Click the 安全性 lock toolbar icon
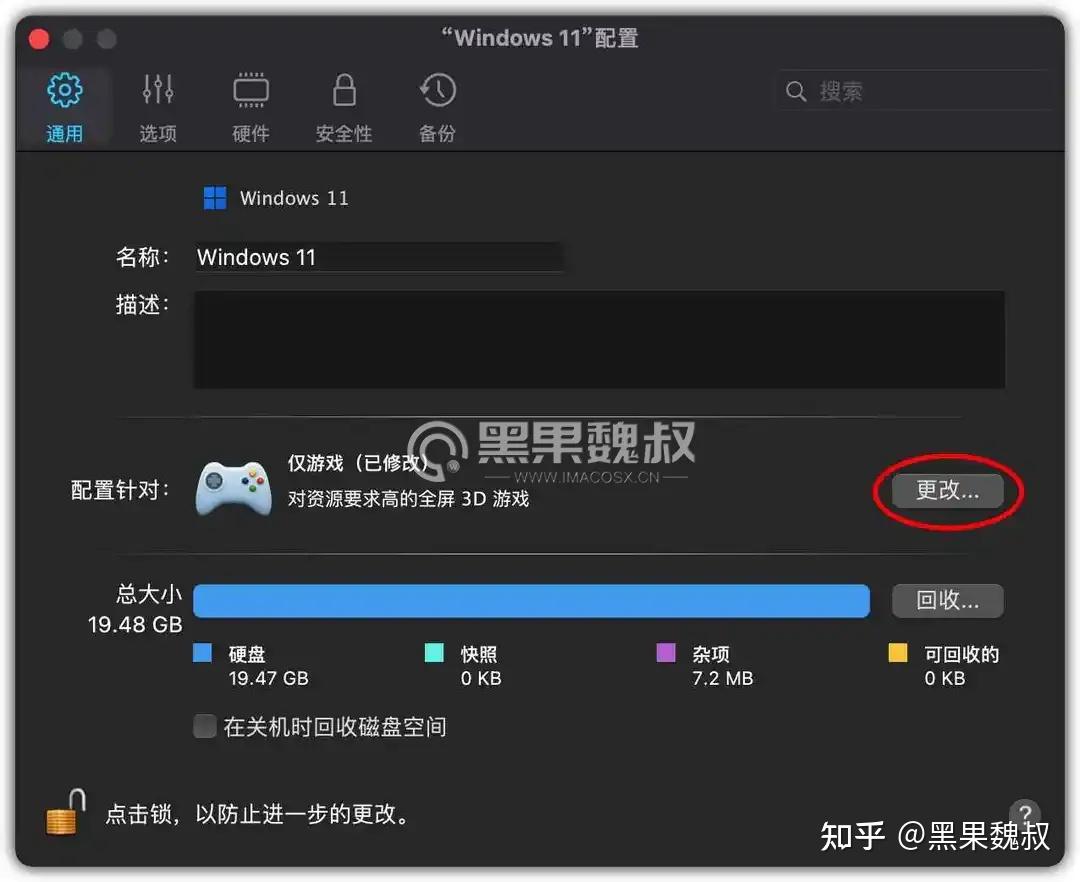 [x=343, y=90]
